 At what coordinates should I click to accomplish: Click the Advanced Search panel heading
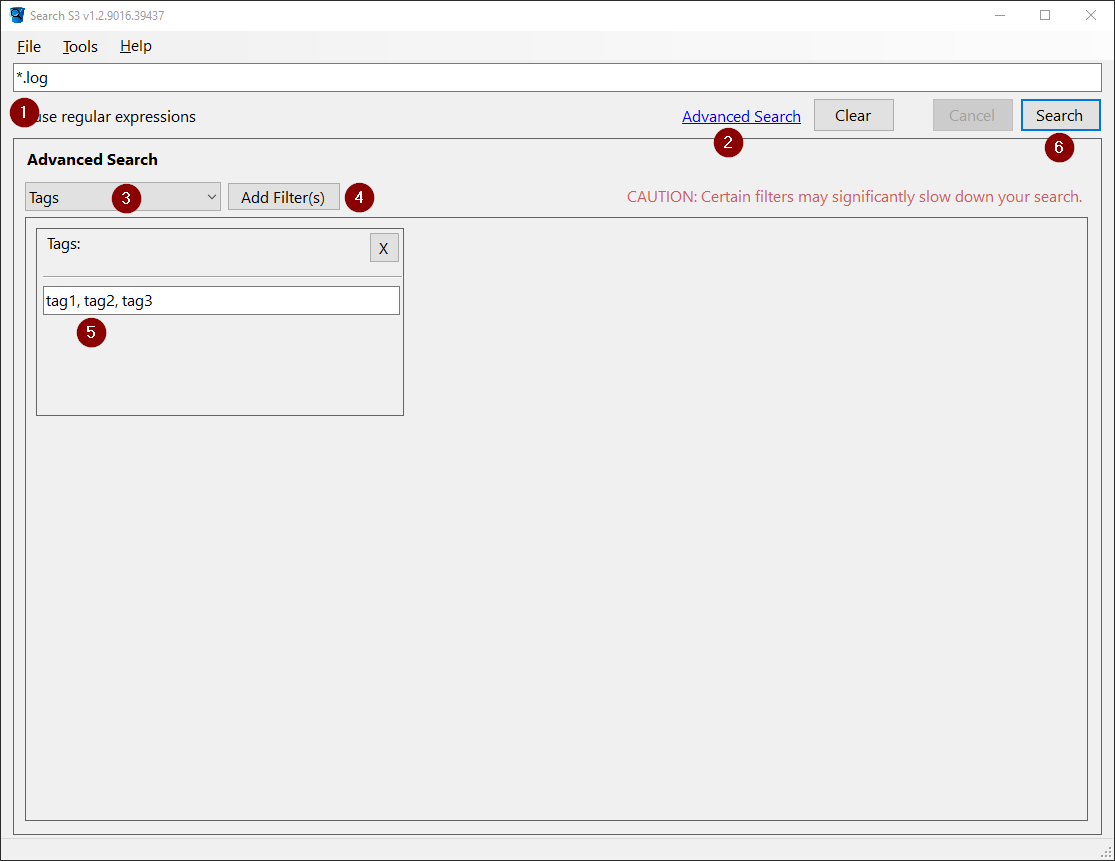point(92,159)
